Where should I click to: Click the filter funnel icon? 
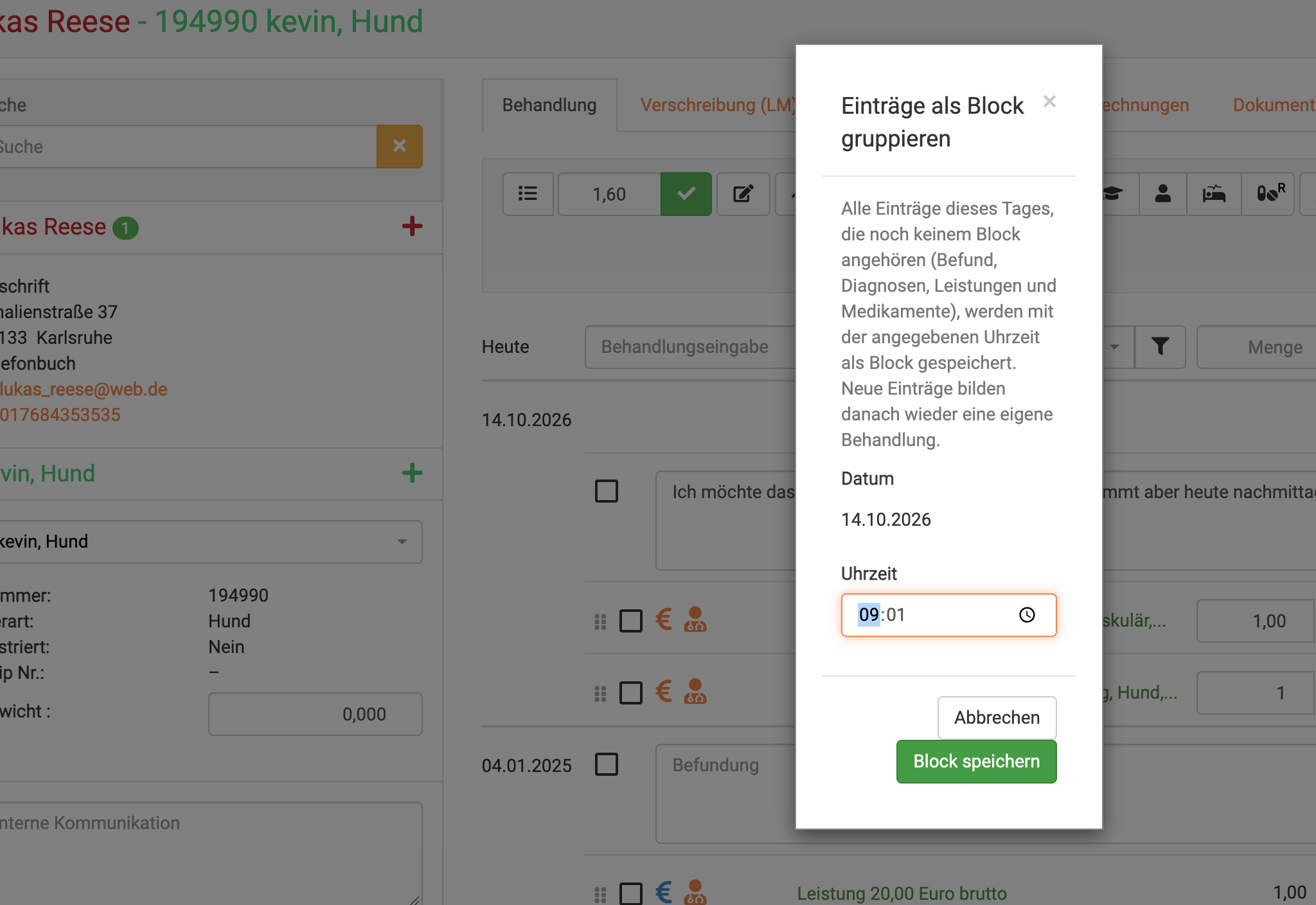pos(1160,346)
